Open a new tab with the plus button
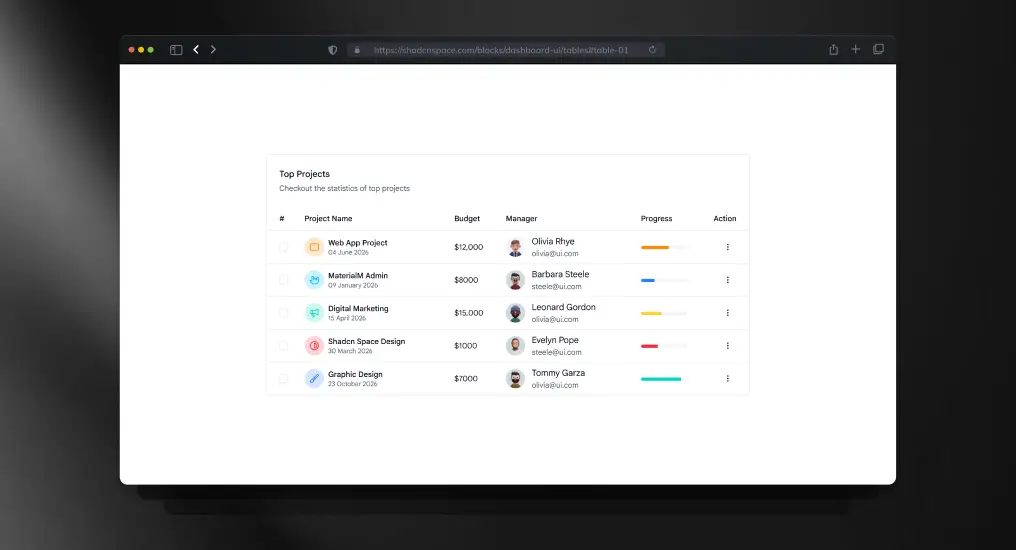 855,49
